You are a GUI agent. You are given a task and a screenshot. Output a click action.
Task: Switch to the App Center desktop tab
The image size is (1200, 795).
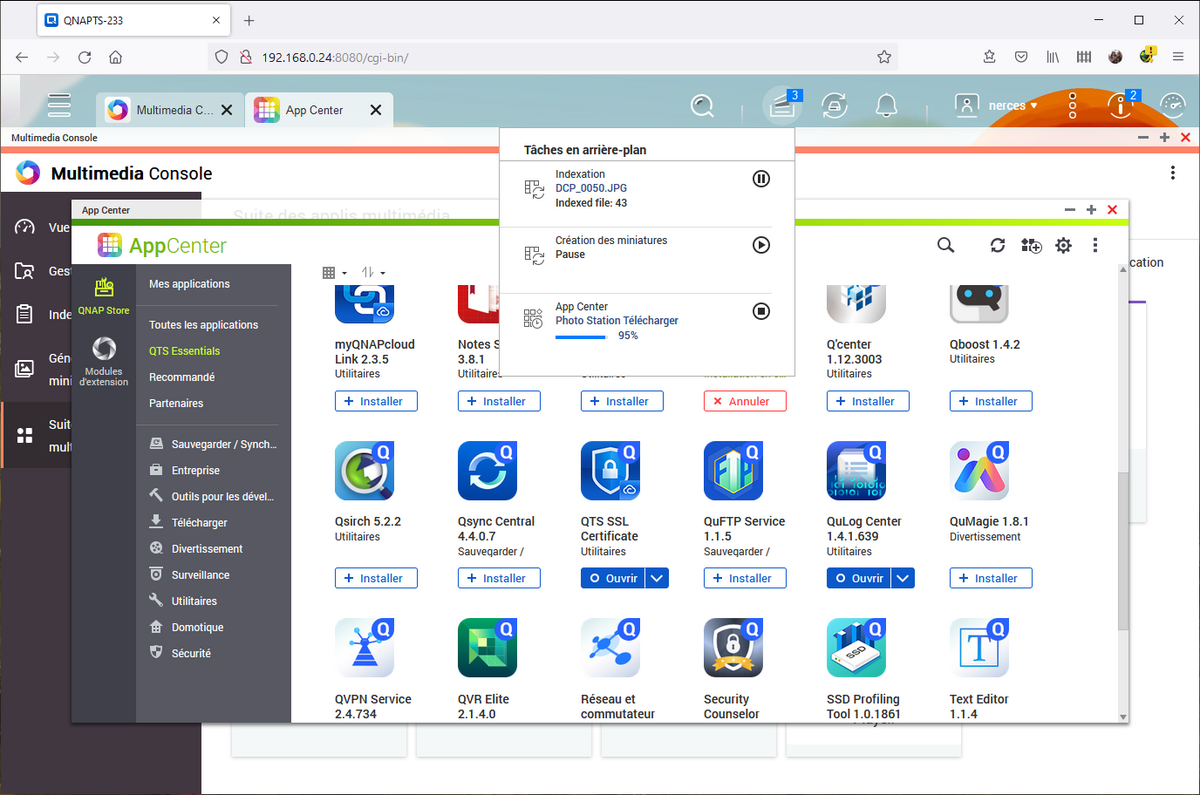point(319,110)
